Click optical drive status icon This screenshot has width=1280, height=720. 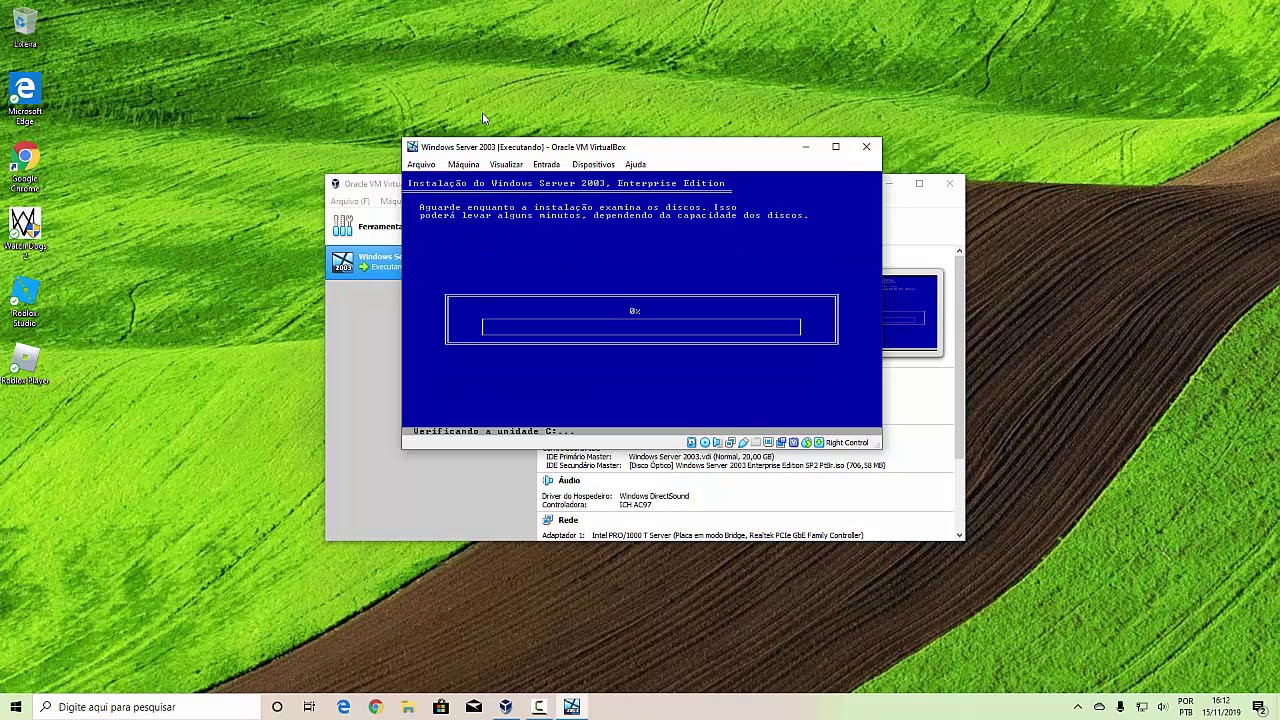click(705, 442)
